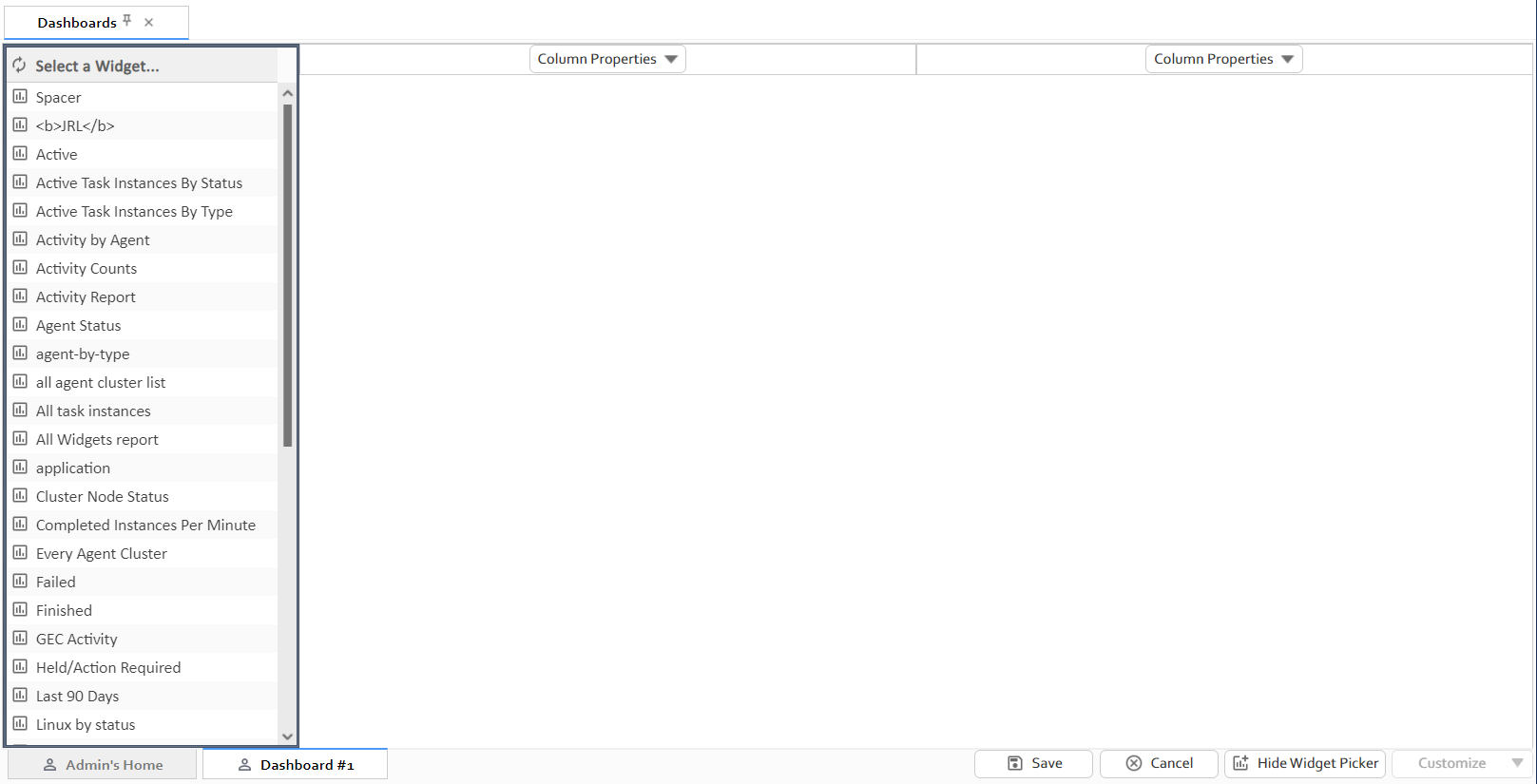The image size is (1537, 784).
Task: Click the chart icon next to Spacer
Action: point(20,97)
